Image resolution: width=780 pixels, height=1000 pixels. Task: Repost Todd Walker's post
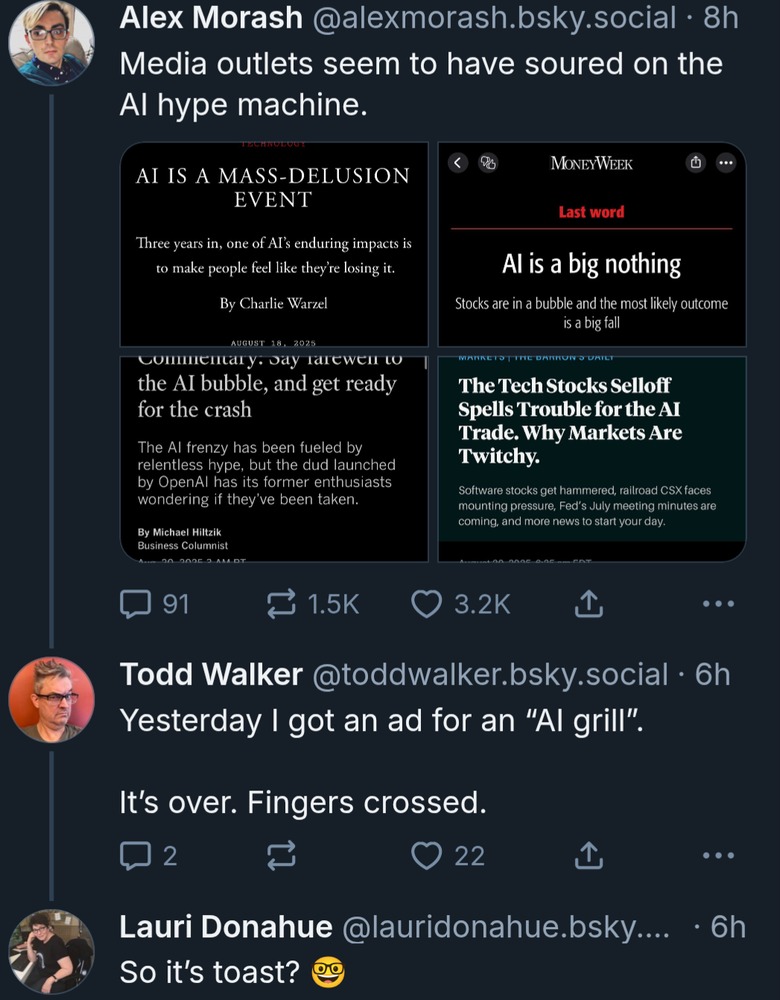[x=283, y=855]
